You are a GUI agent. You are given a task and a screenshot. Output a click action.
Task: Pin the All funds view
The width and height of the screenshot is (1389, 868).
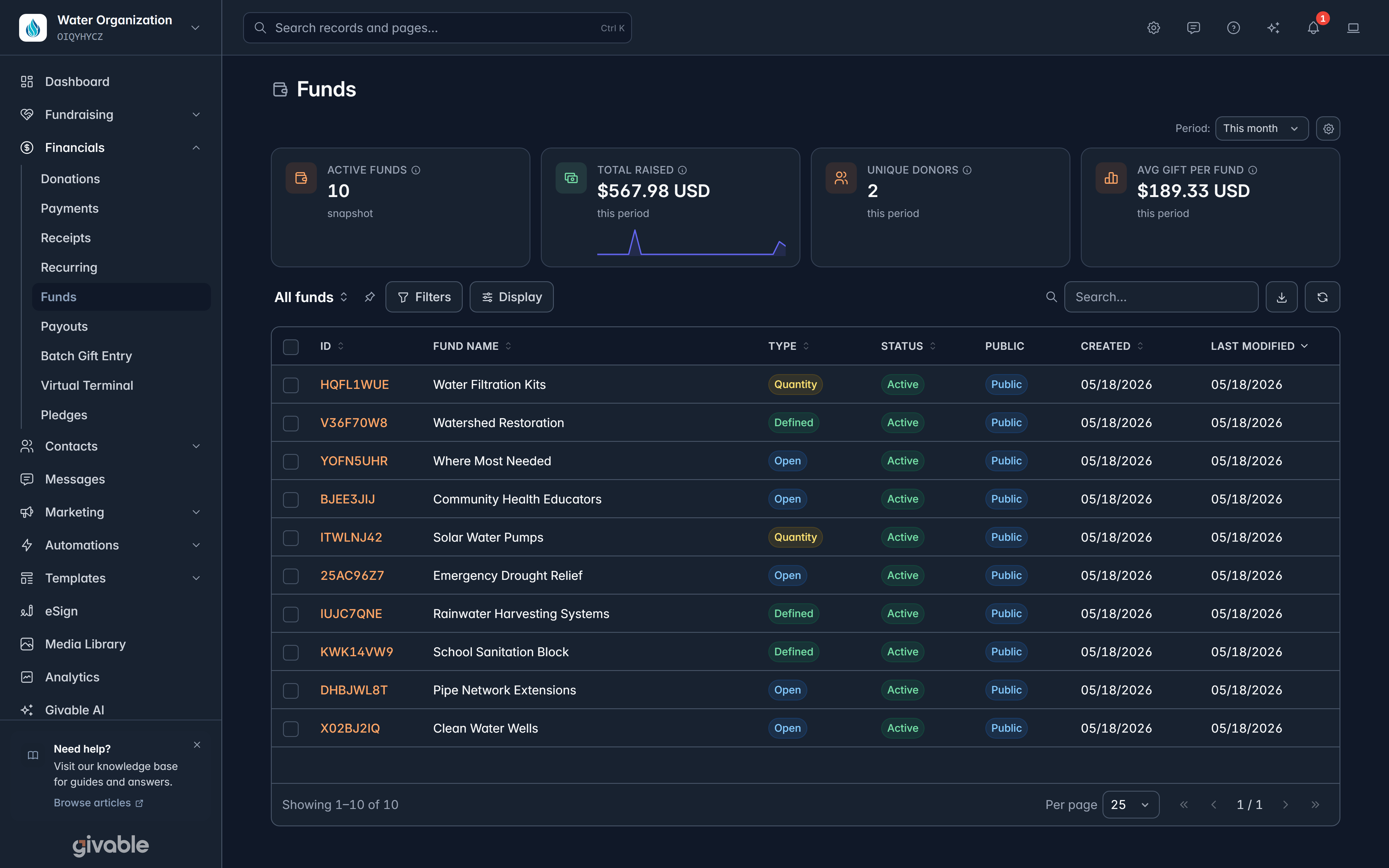point(370,297)
